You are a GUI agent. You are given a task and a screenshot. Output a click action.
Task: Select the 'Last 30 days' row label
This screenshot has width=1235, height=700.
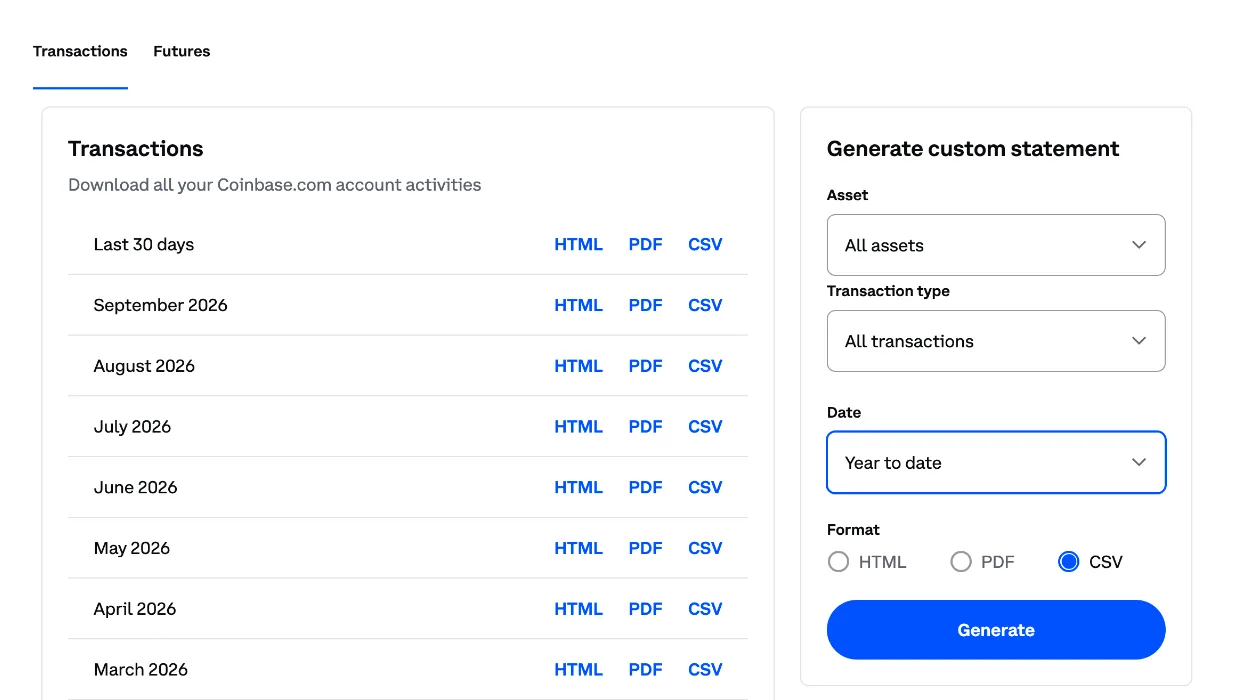[x=144, y=244]
